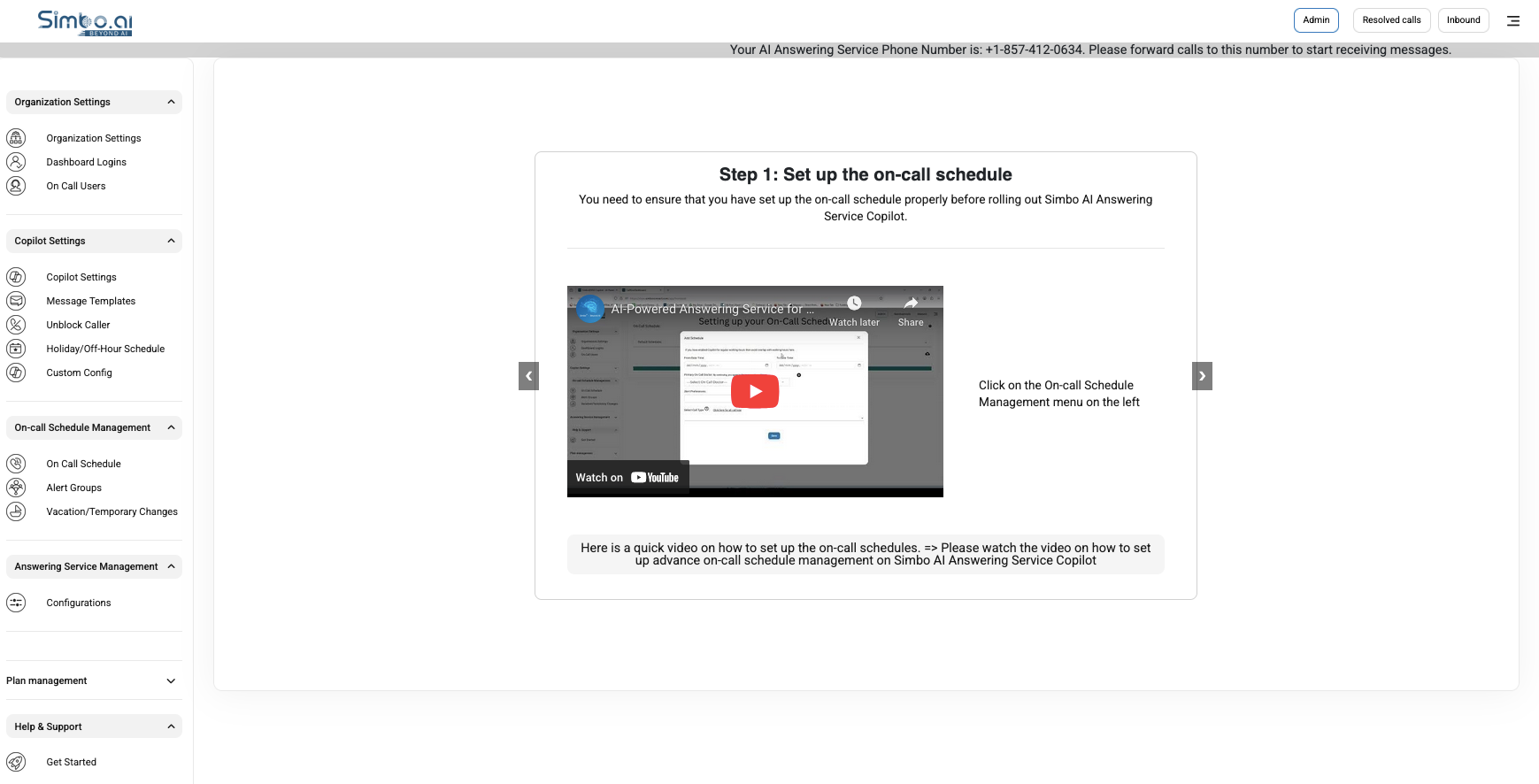Open Vacation/Temporary Changes menu item

click(112, 511)
